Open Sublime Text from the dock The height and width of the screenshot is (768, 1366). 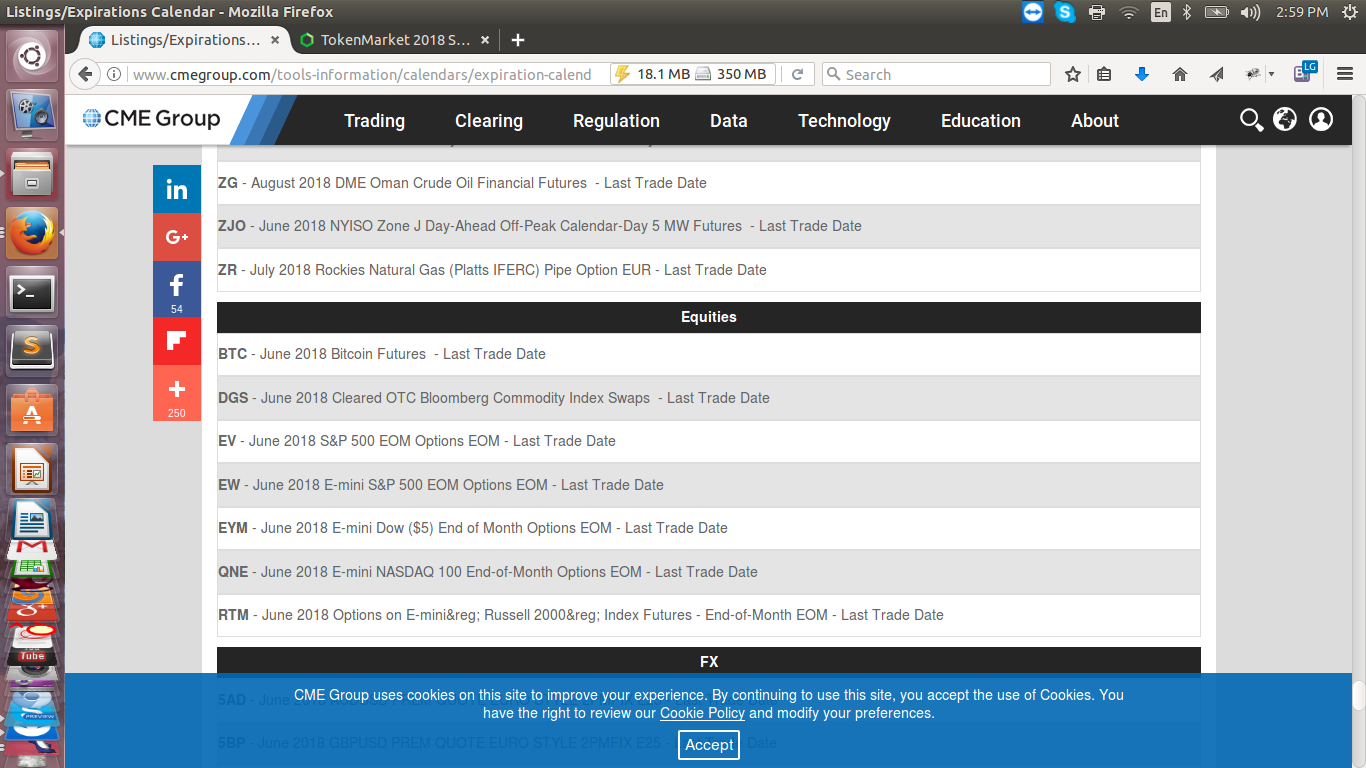click(x=32, y=349)
